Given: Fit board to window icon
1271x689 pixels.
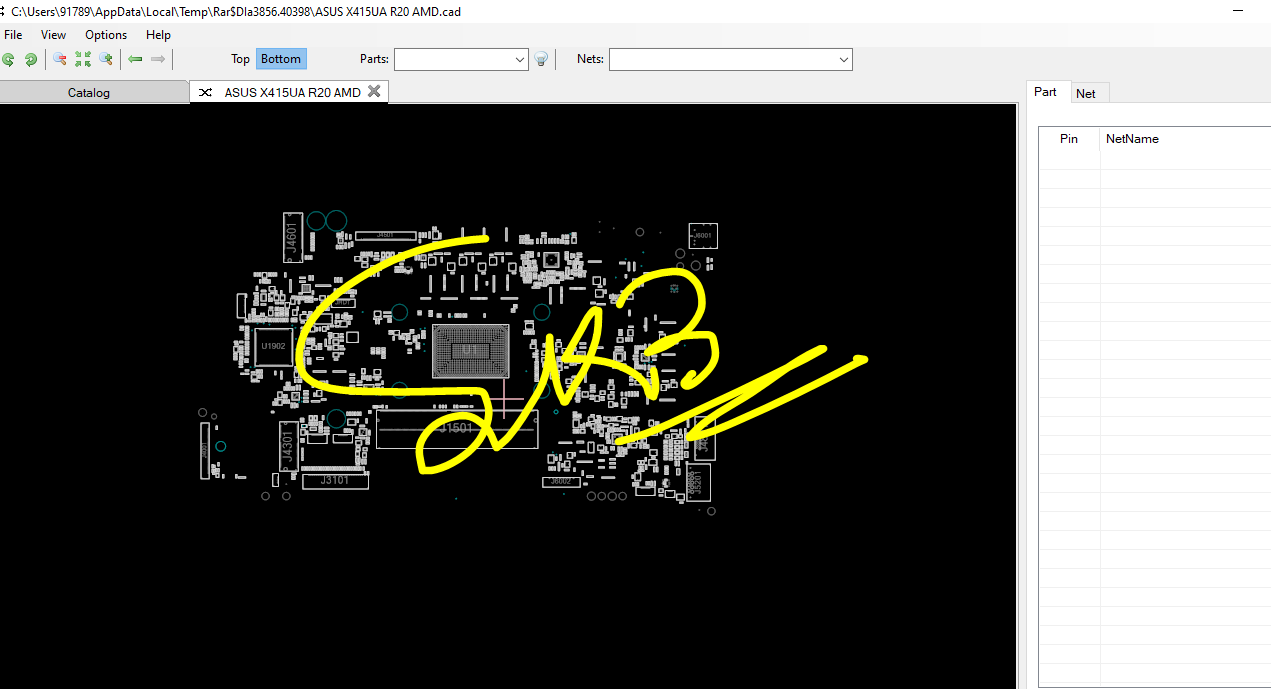Looking at the screenshot, I should 83,59.
